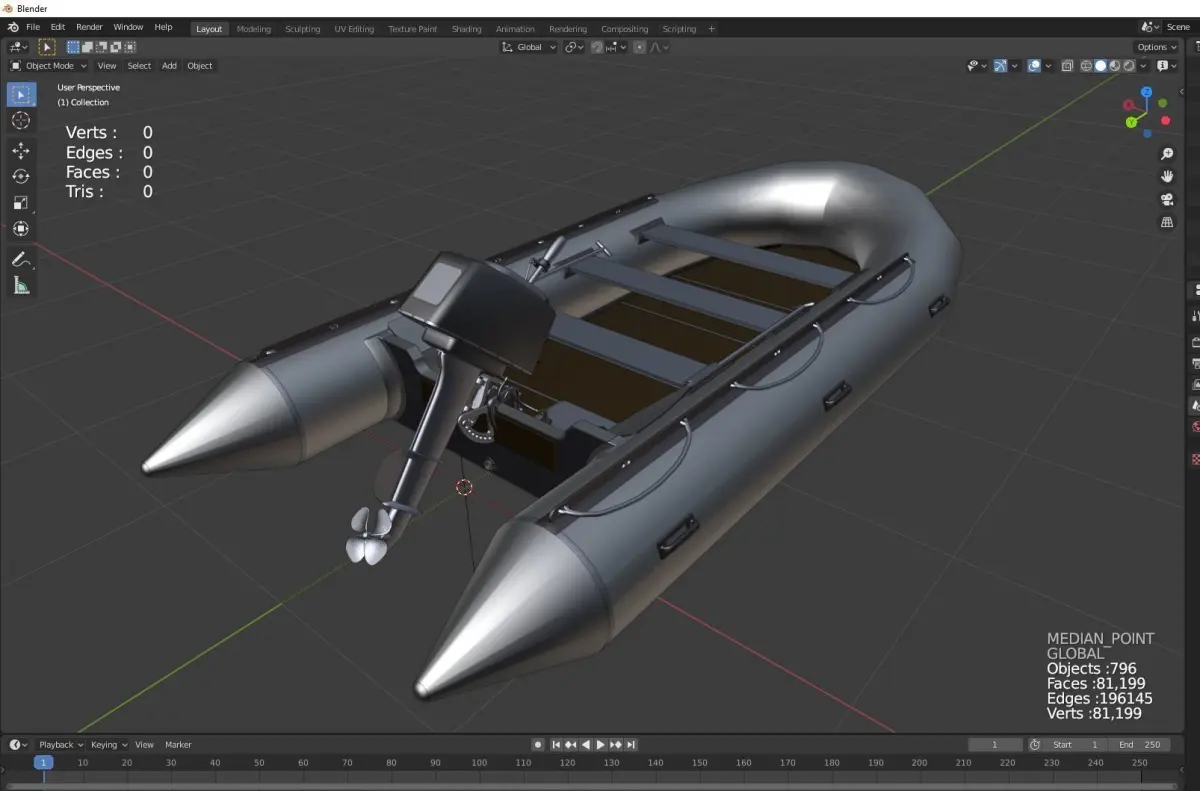The width and height of the screenshot is (1200, 791).
Task: Click the Blender logo menu icon
Action: tap(12, 27)
